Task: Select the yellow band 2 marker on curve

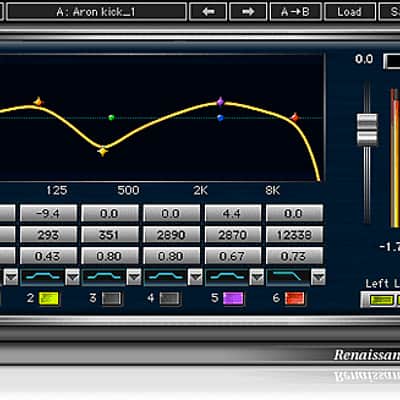Action: click(103, 151)
